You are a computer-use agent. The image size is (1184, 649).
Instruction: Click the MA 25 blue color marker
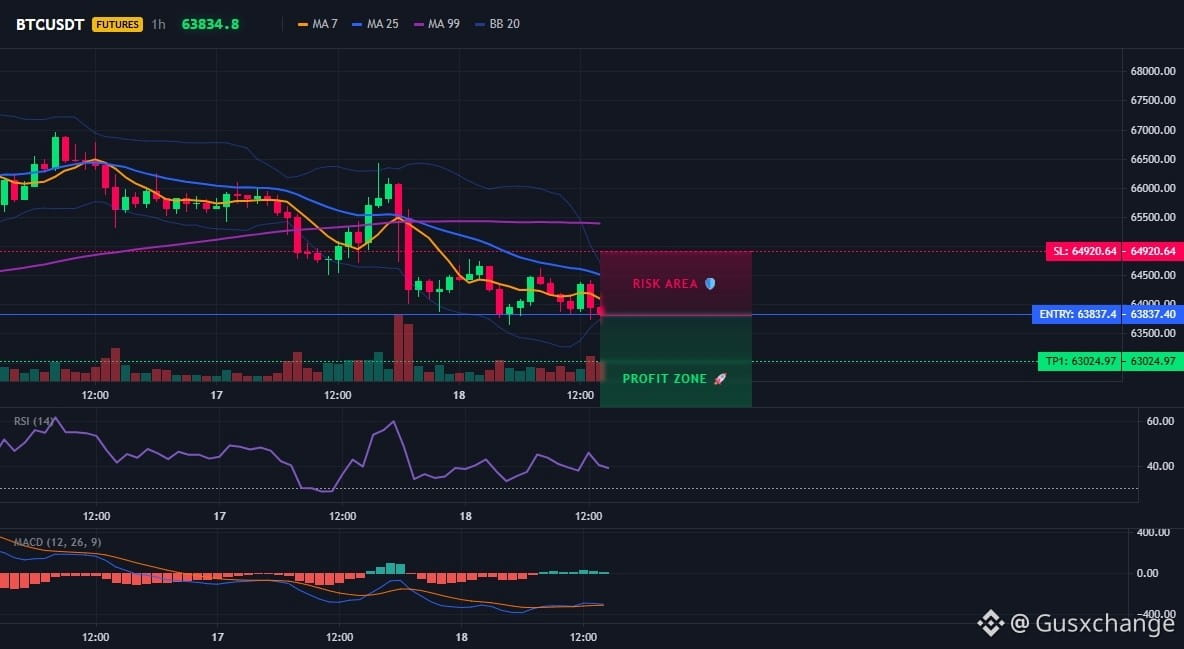coord(357,24)
